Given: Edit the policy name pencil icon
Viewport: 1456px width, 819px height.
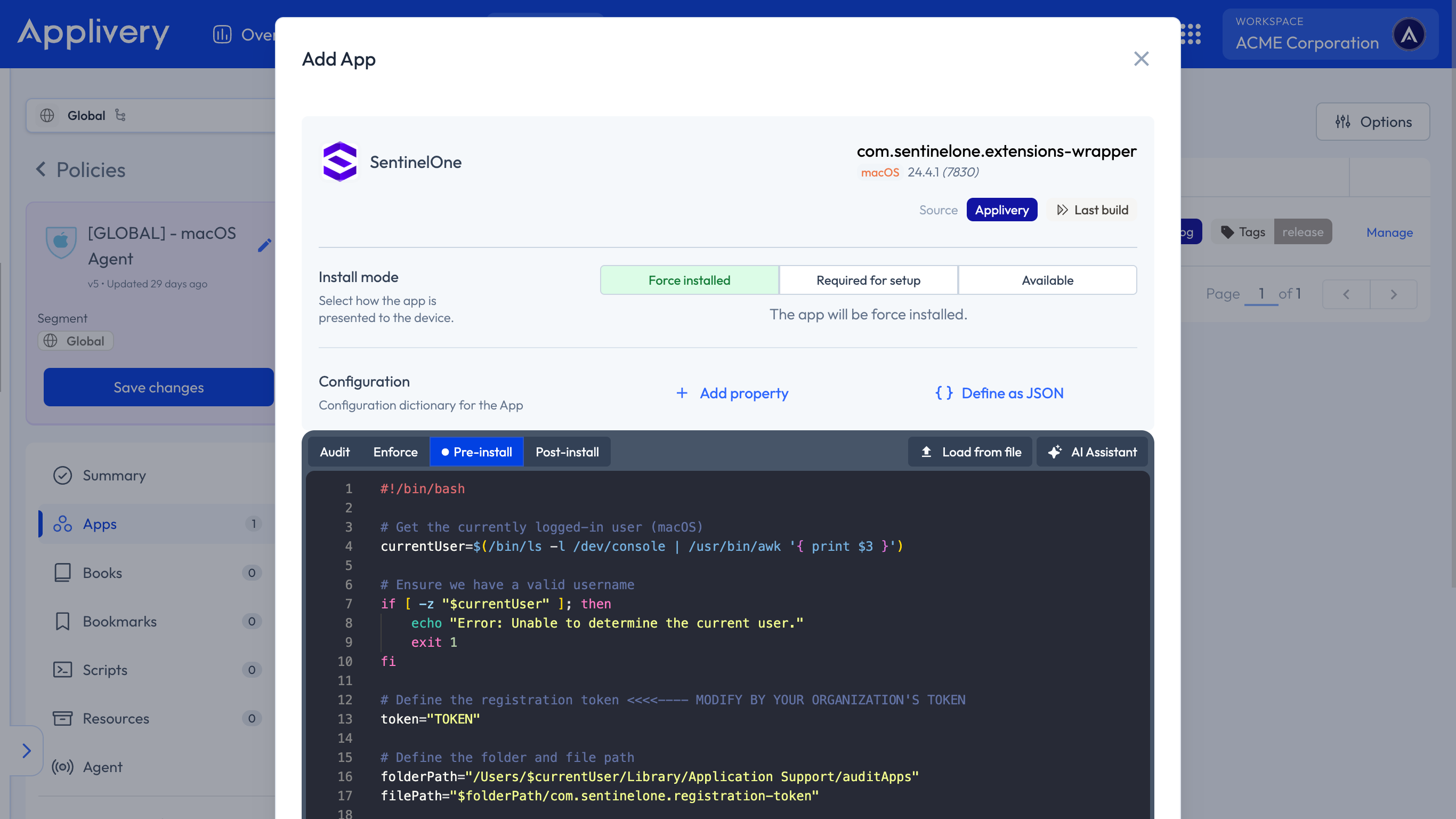Looking at the screenshot, I should click(264, 245).
